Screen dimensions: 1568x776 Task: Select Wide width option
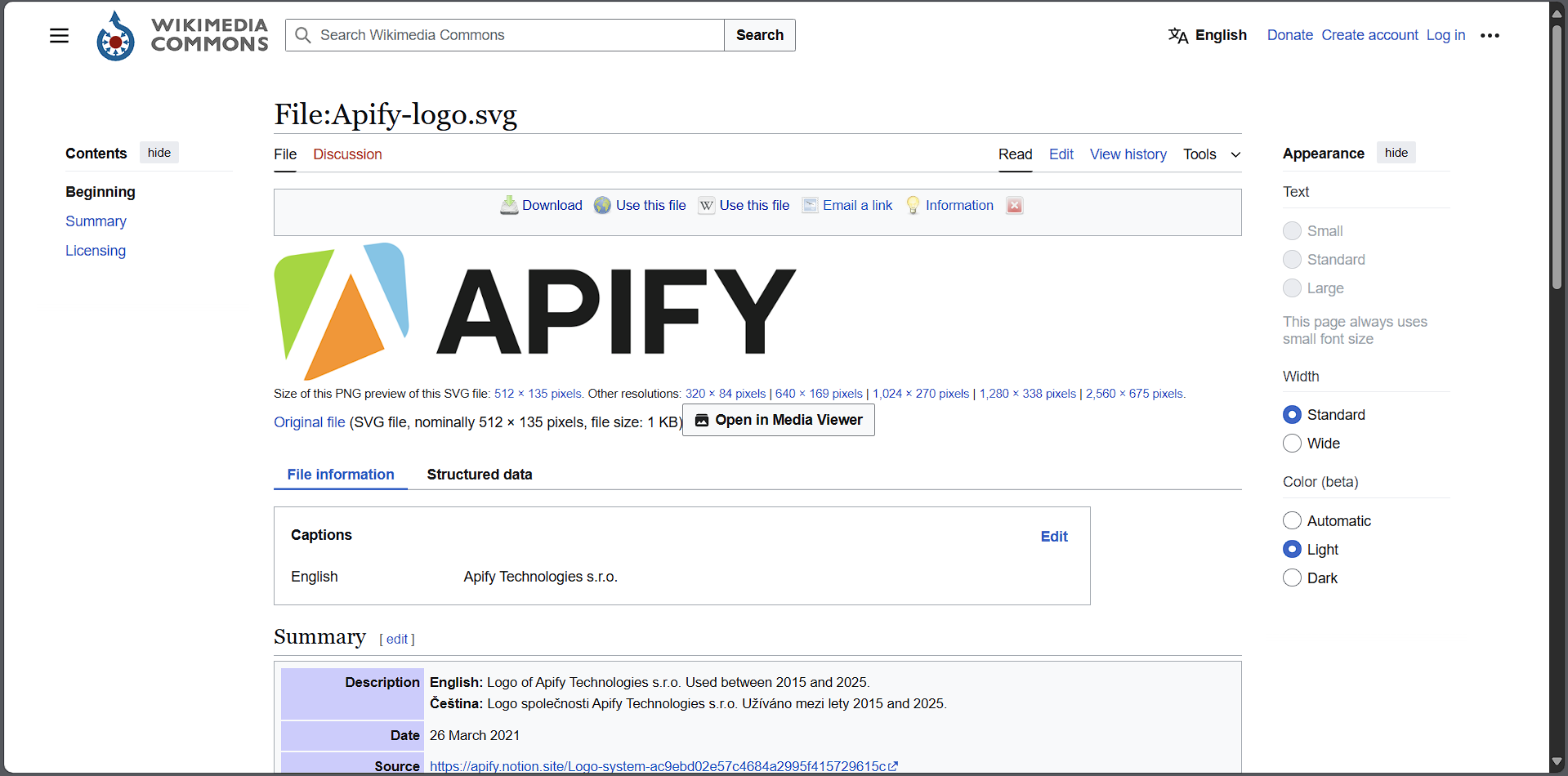click(1292, 444)
